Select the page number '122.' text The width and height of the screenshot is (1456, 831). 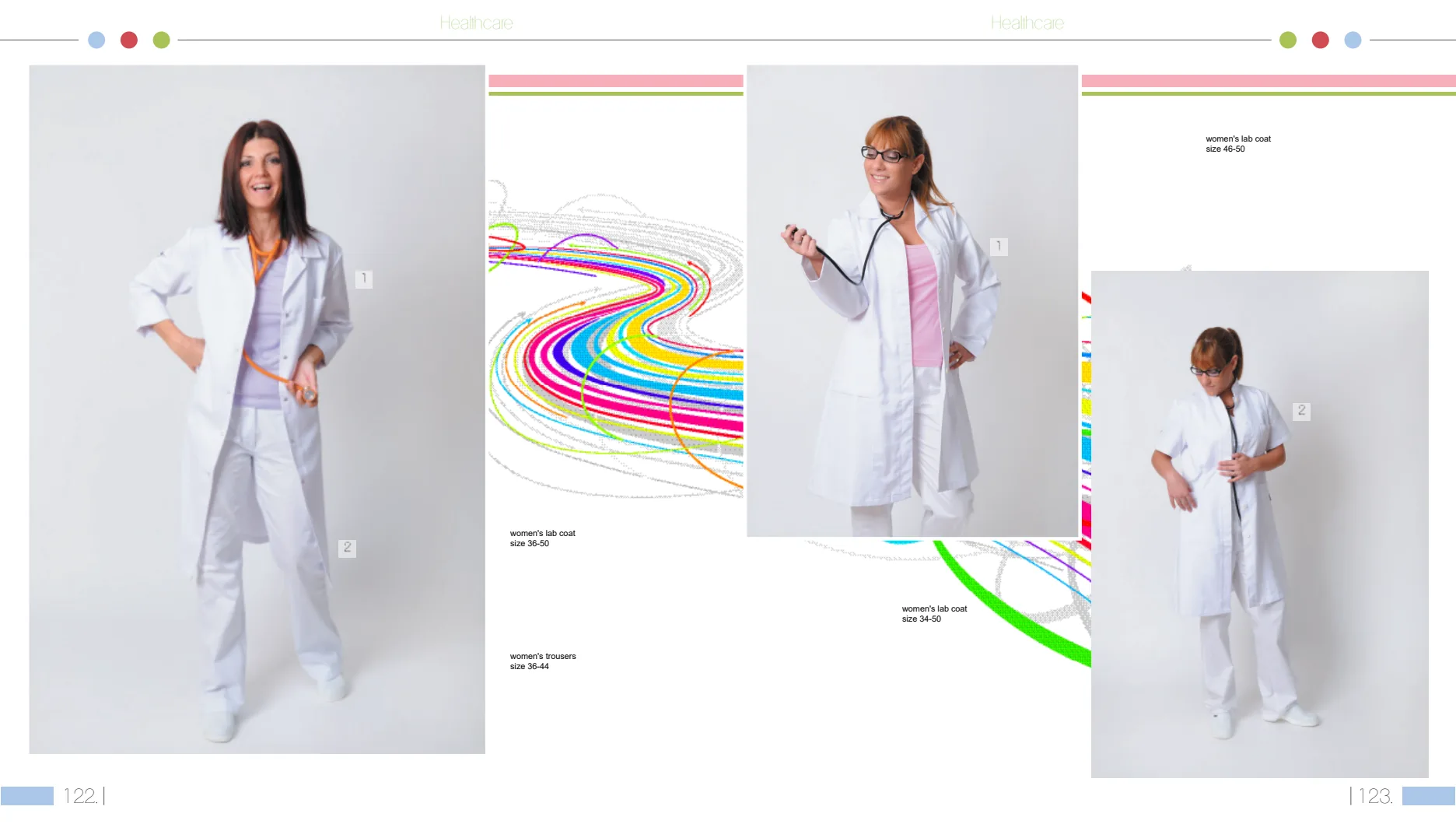80,796
